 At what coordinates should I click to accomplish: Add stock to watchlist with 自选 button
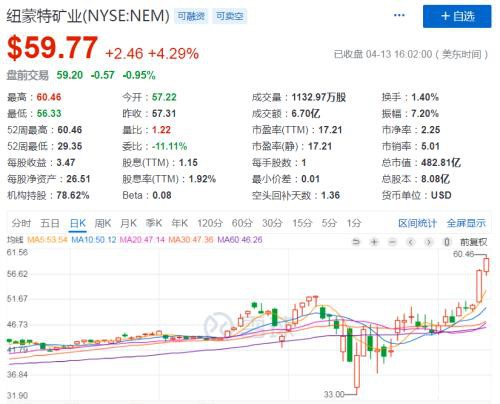click(x=457, y=16)
